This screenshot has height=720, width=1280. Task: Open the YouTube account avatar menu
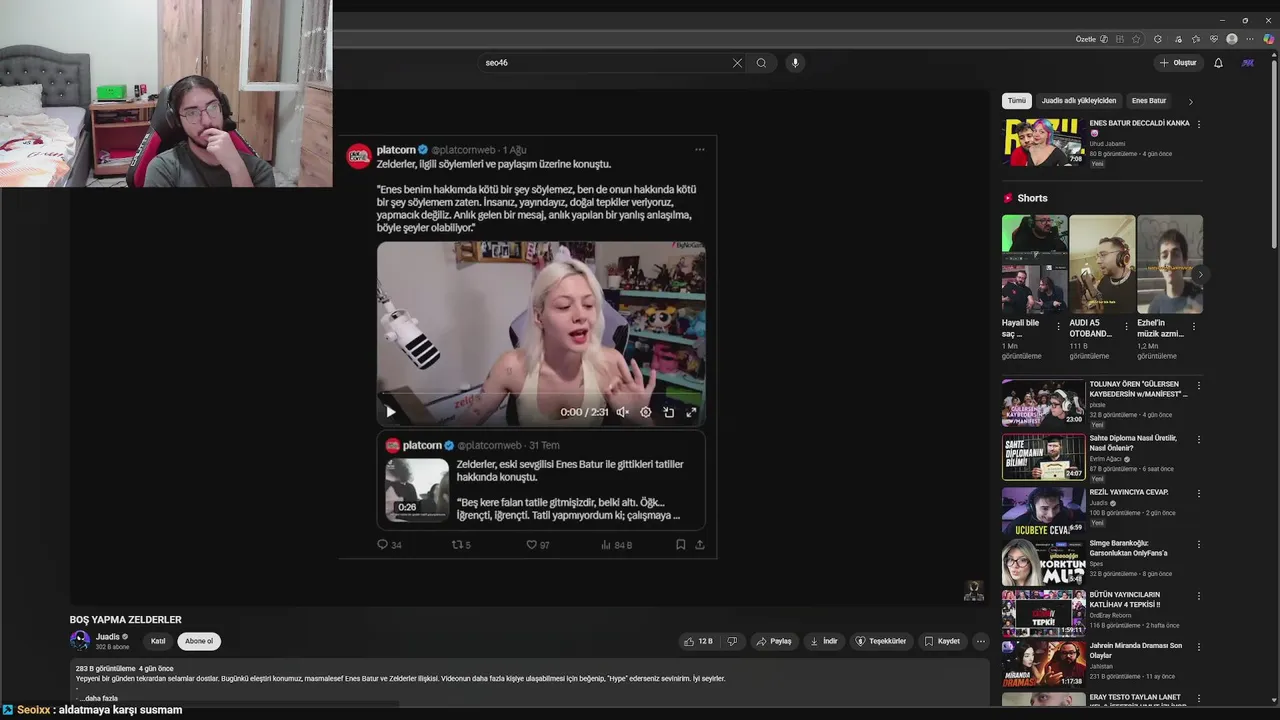[1247, 63]
